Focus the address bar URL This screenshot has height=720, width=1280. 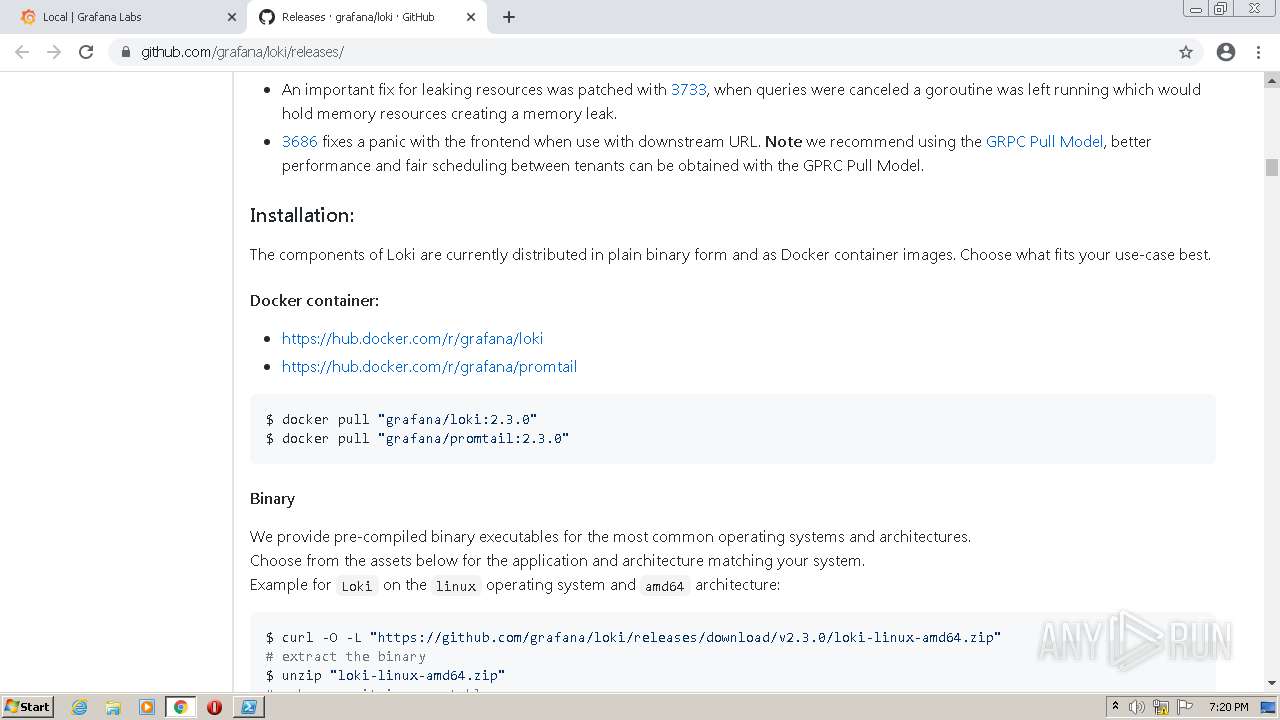(x=242, y=52)
